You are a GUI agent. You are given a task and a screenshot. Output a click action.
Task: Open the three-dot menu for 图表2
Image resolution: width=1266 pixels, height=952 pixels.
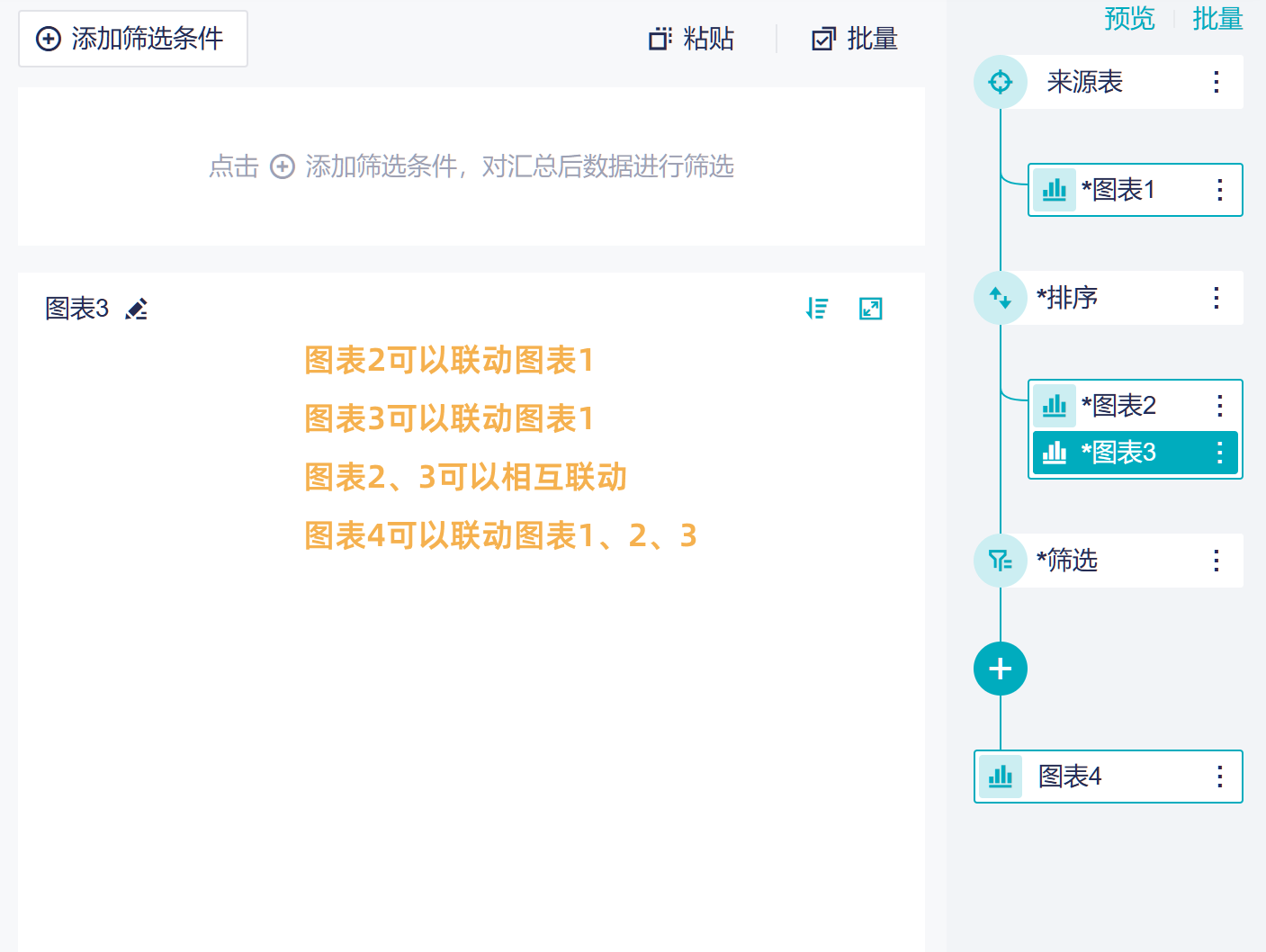click(x=1220, y=406)
